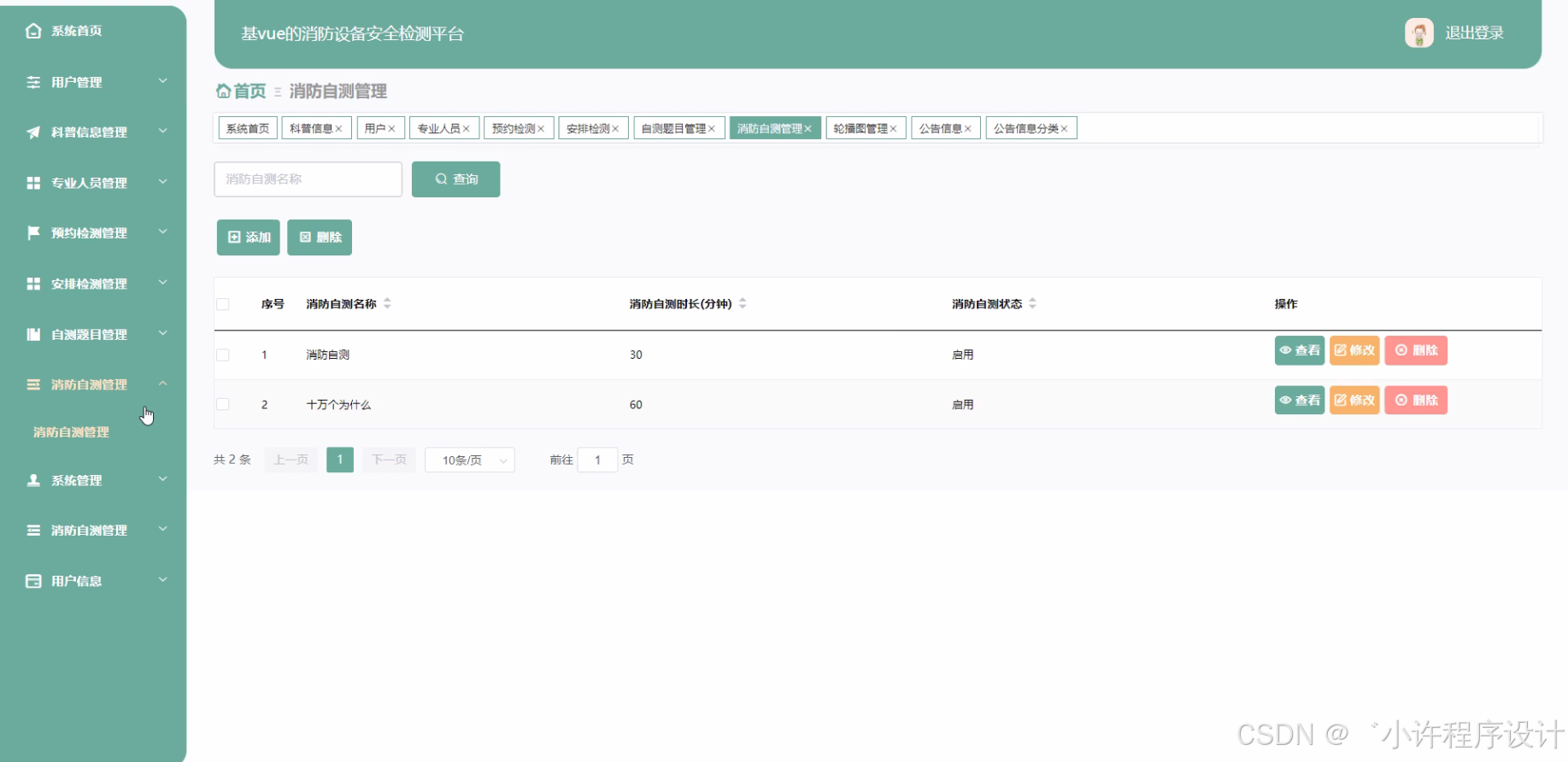Open the 消防自测管理 submenu item in sidebar
The height and width of the screenshot is (762, 1568).
[x=71, y=432]
